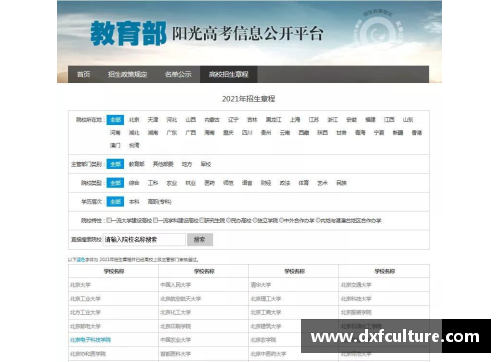500x362 pixels.
Task: Select the 高校招生章程 navigation tab
Action: [228, 74]
